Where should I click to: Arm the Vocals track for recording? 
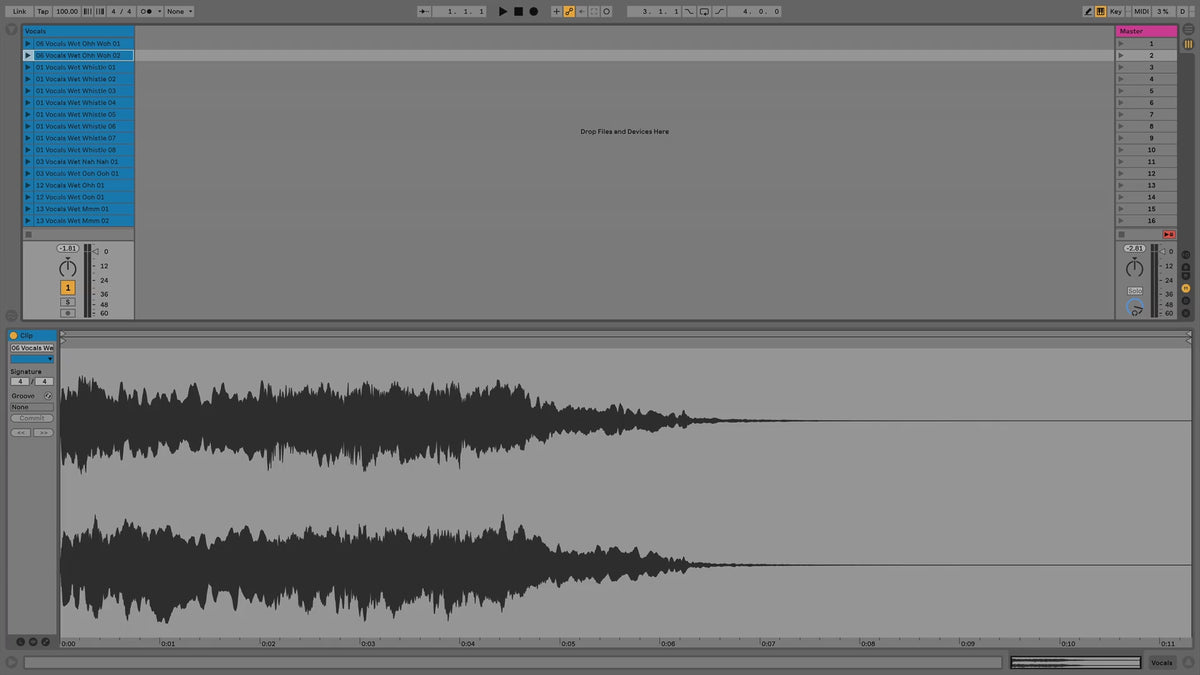coord(68,313)
